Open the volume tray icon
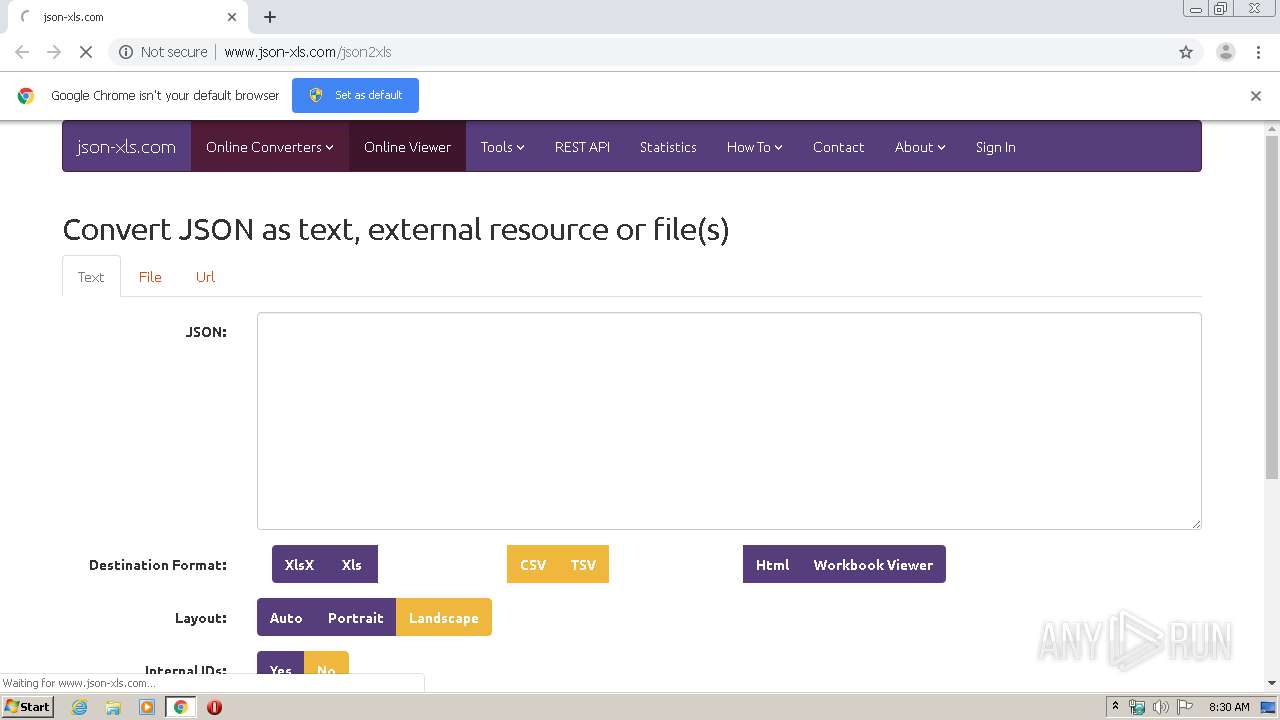Viewport: 1280px width, 720px height. [1160, 707]
